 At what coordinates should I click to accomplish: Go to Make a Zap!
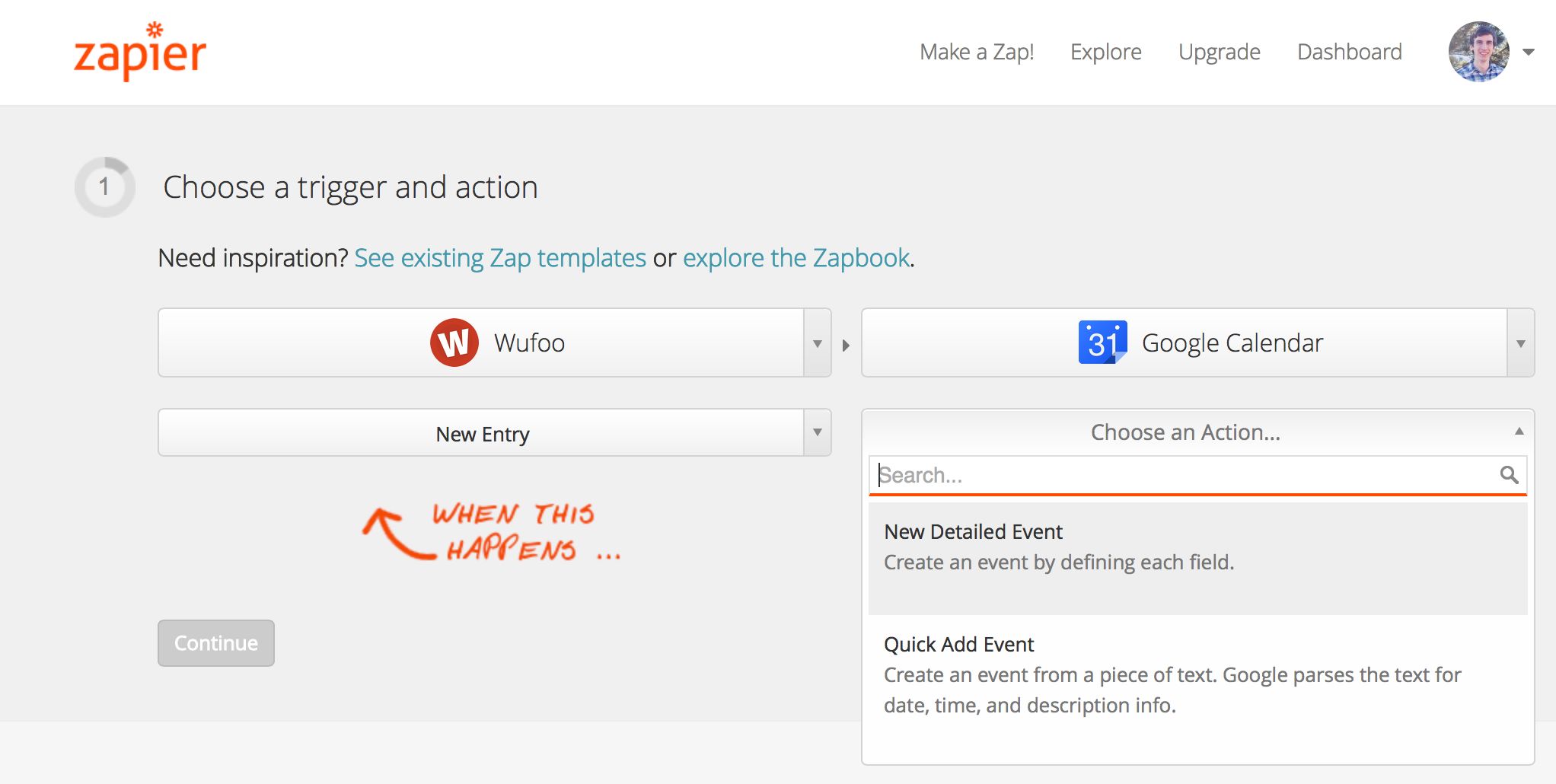click(x=977, y=52)
